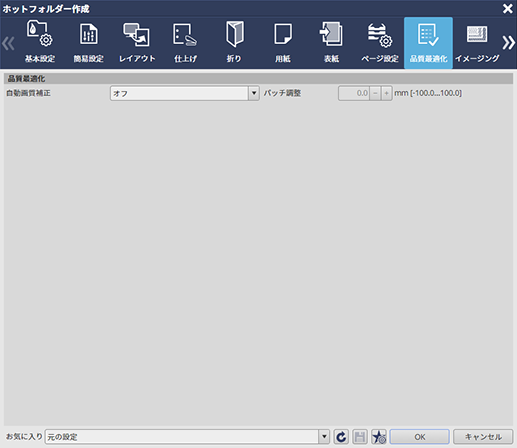
Task: Switch to the 簡易設定 tab
Action: click(x=88, y=43)
